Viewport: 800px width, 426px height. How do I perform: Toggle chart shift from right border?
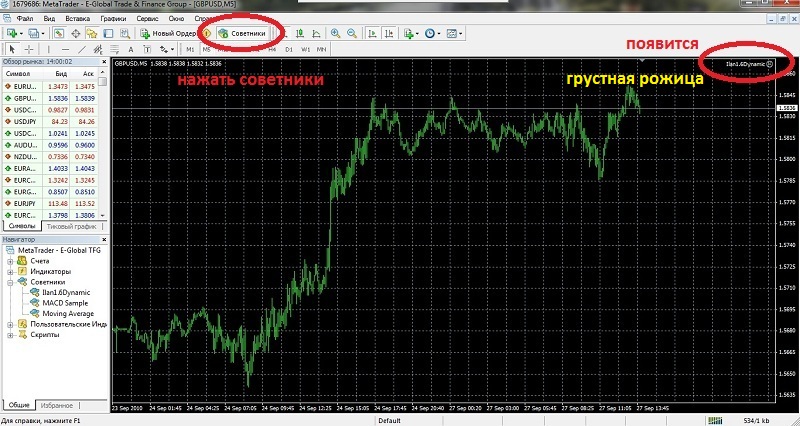(389, 33)
